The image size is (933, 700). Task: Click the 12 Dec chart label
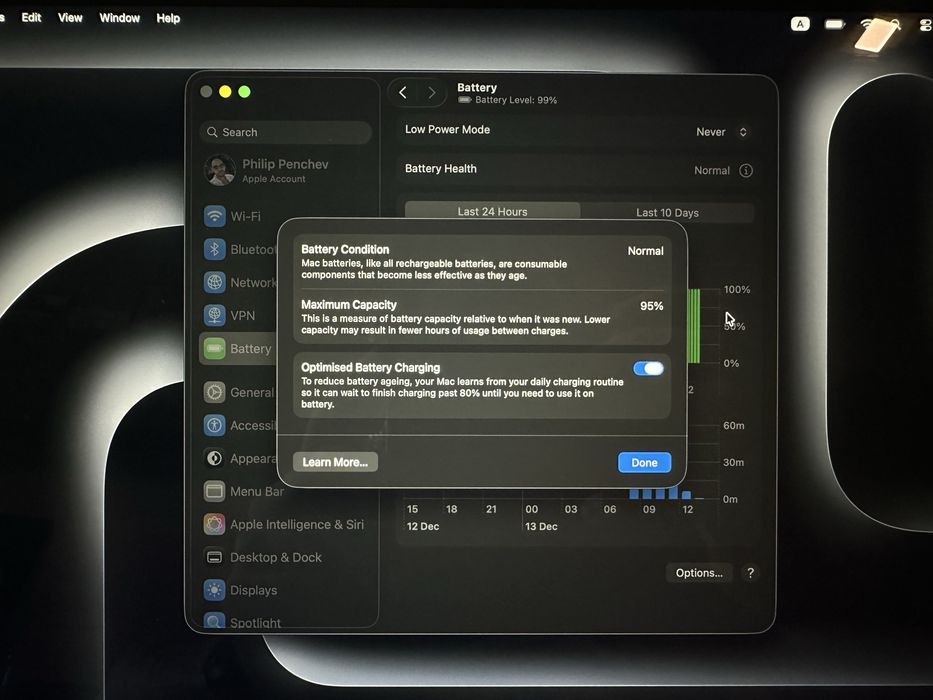(x=423, y=527)
